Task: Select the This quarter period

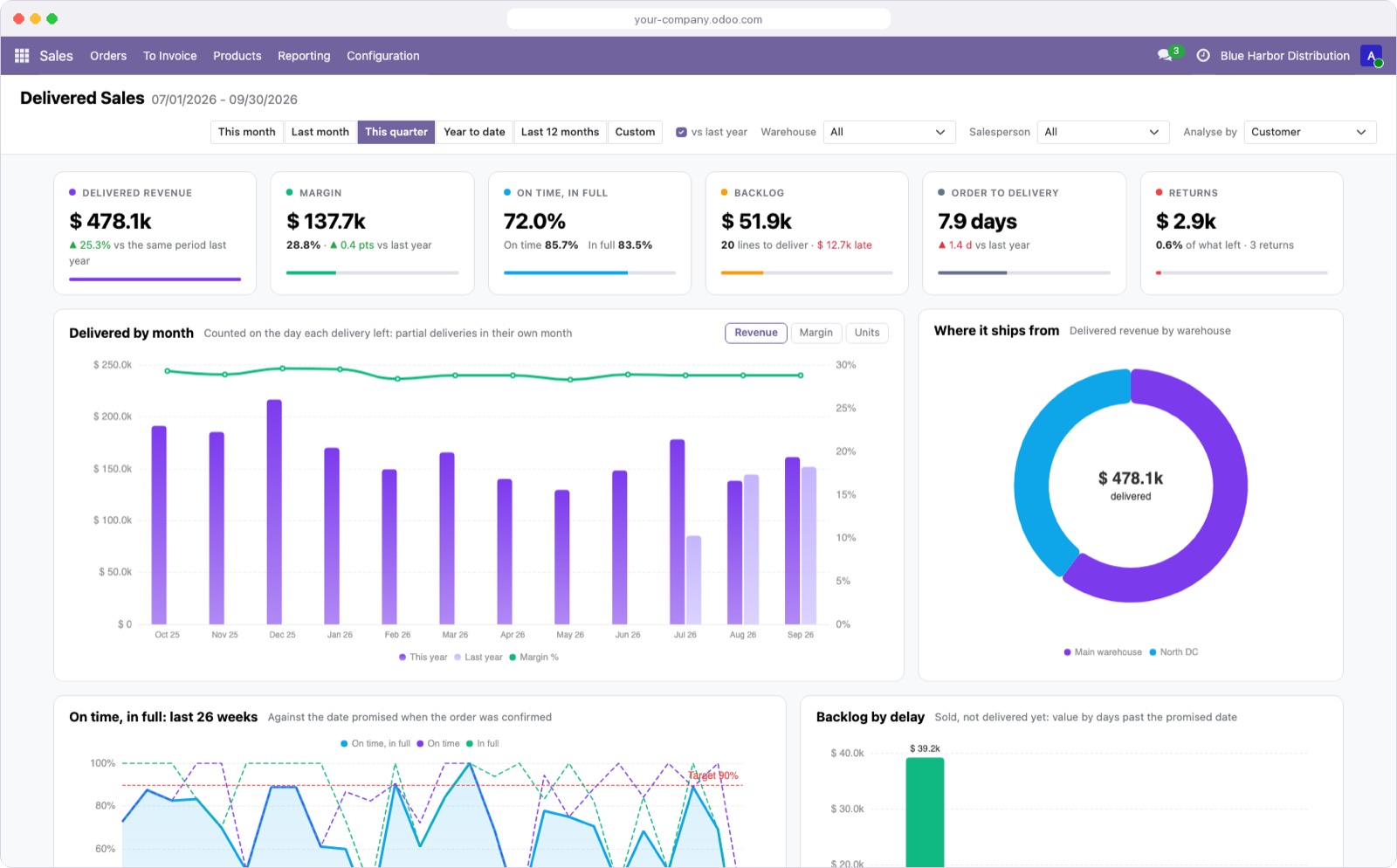Action: click(x=396, y=132)
